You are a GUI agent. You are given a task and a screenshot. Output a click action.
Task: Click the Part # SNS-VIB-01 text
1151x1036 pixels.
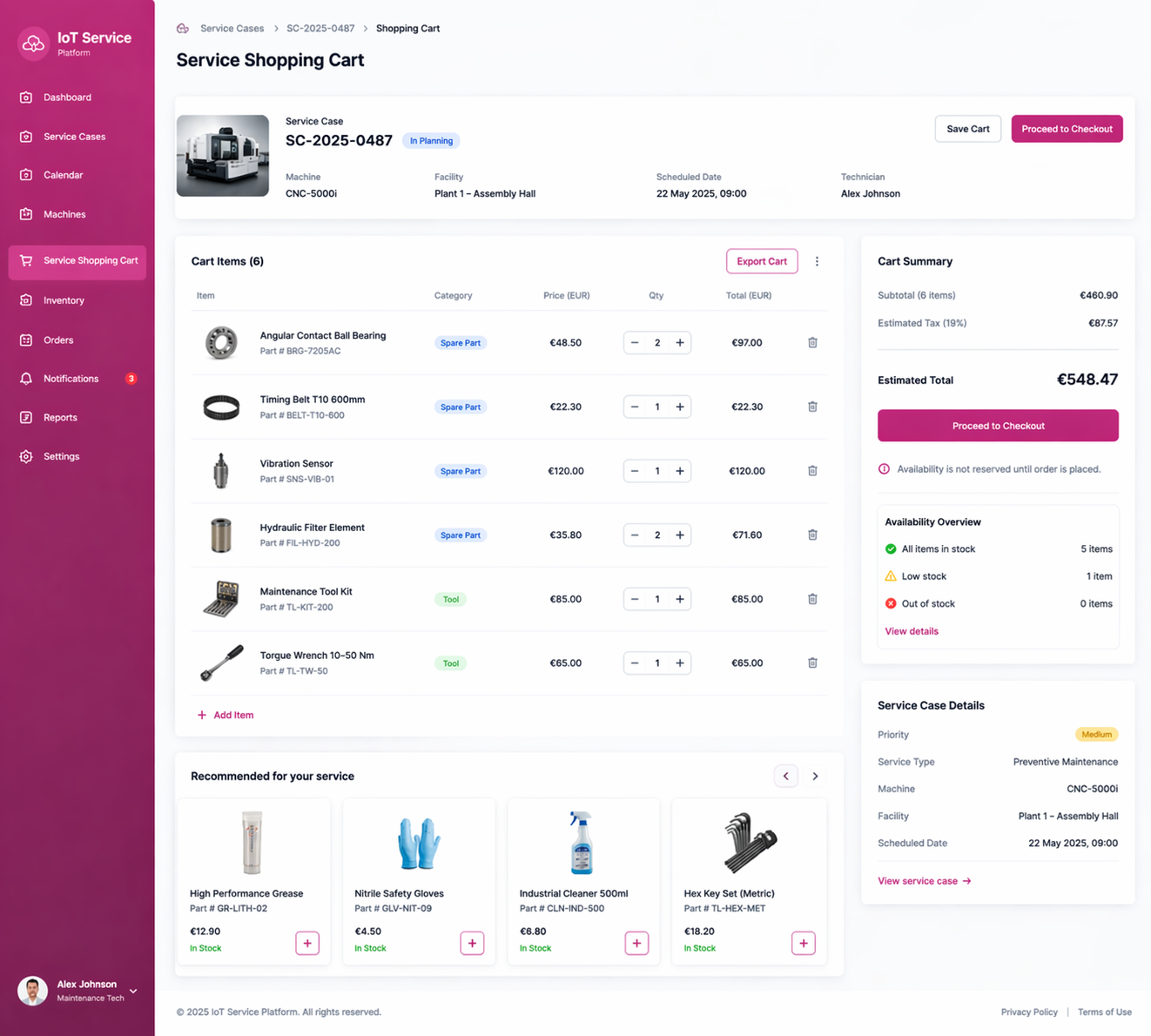pyautogui.click(x=297, y=479)
